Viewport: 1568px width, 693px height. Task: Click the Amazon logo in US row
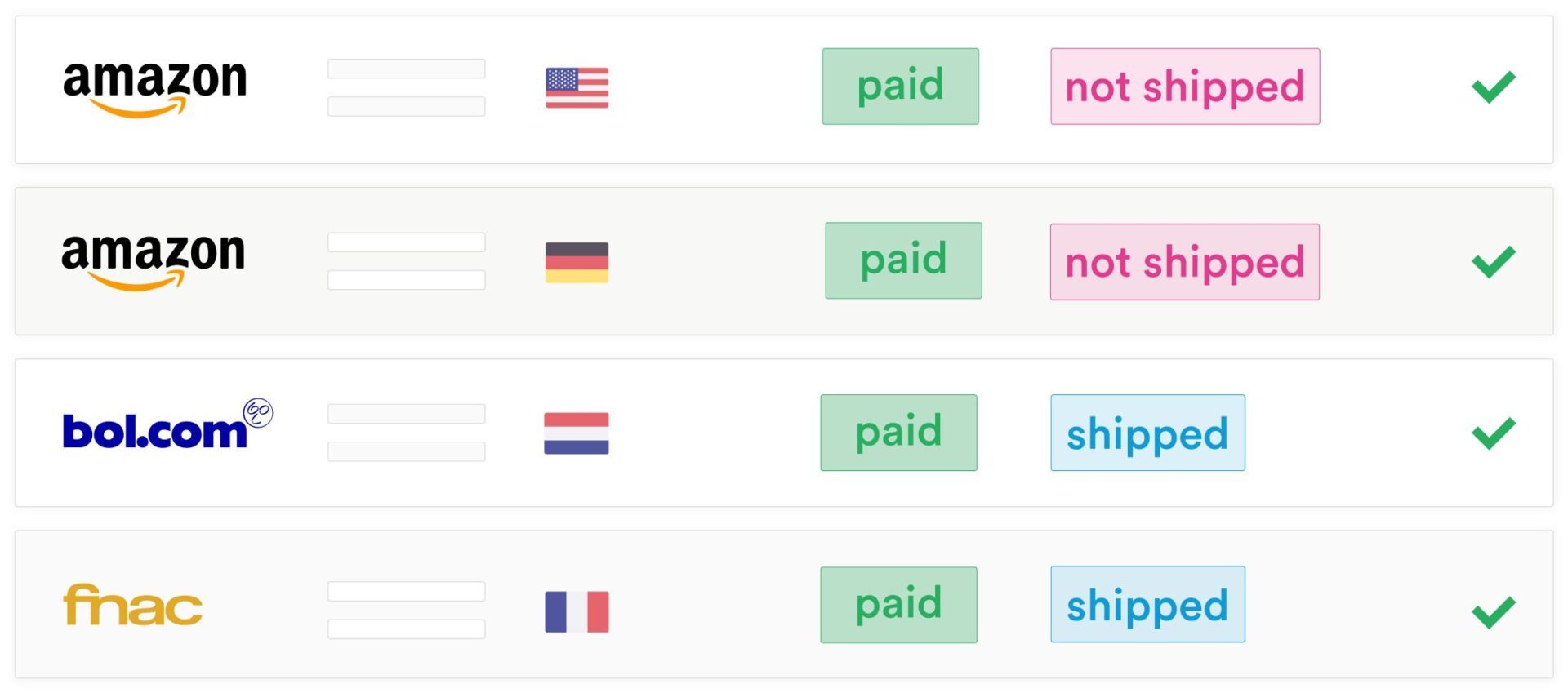pos(154,88)
